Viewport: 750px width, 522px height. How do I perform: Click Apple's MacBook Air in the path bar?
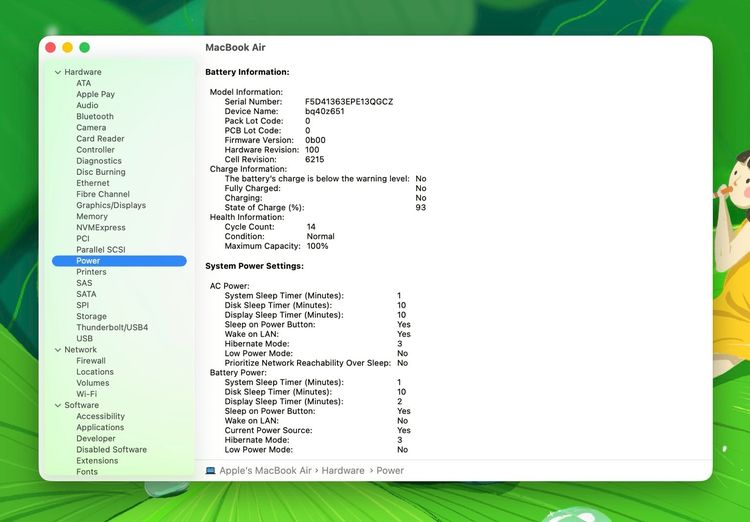coord(265,471)
